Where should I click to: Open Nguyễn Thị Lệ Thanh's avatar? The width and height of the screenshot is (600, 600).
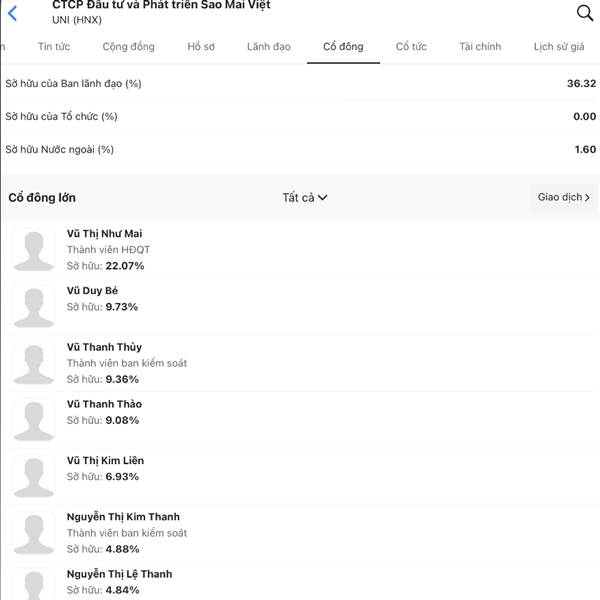[34, 585]
